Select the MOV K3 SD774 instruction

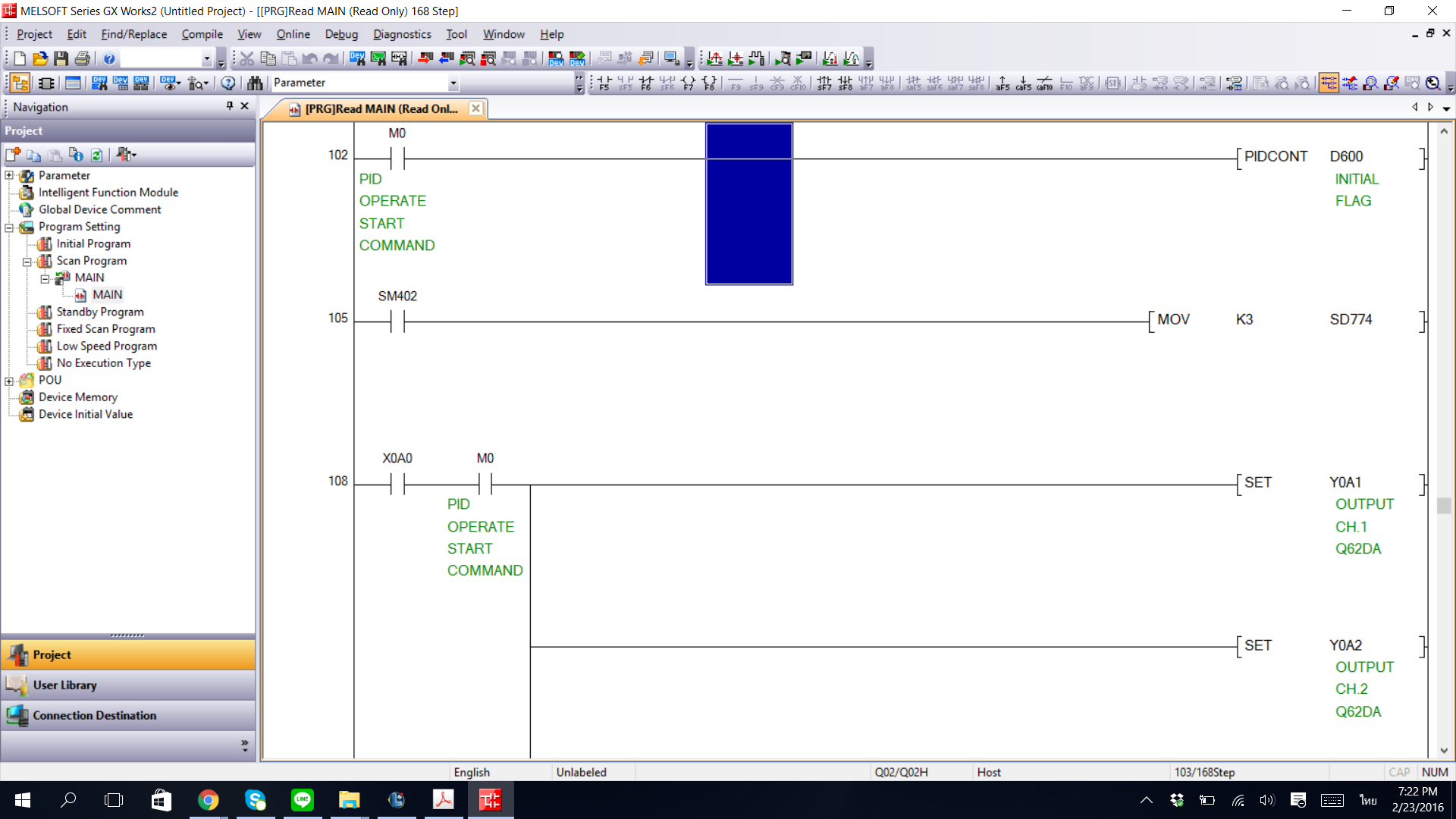coord(1287,320)
